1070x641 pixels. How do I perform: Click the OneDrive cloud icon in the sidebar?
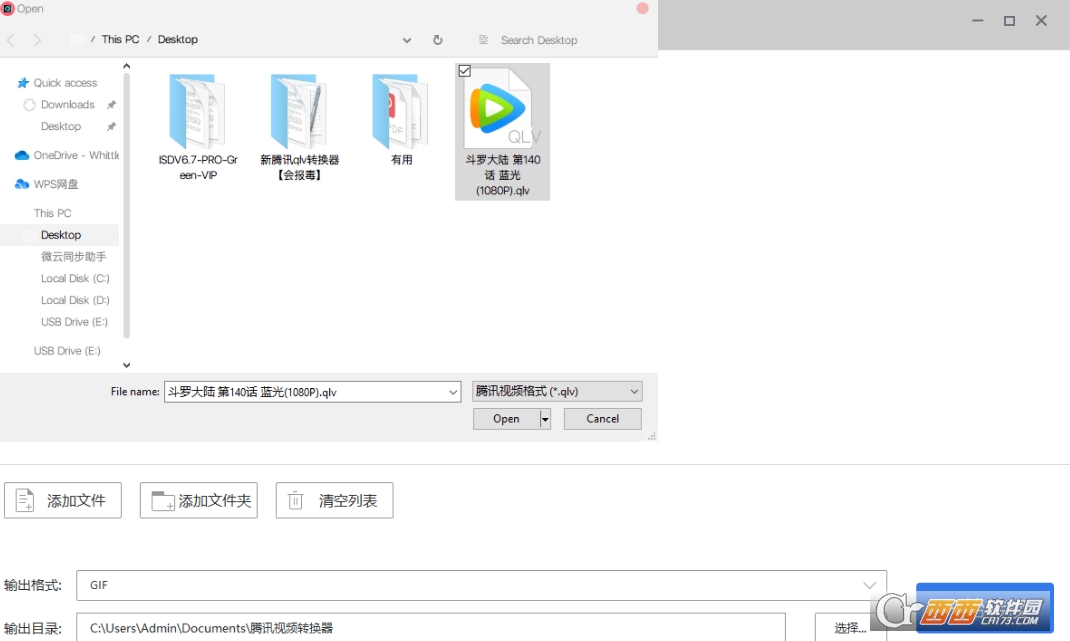[x=22, y=155]
